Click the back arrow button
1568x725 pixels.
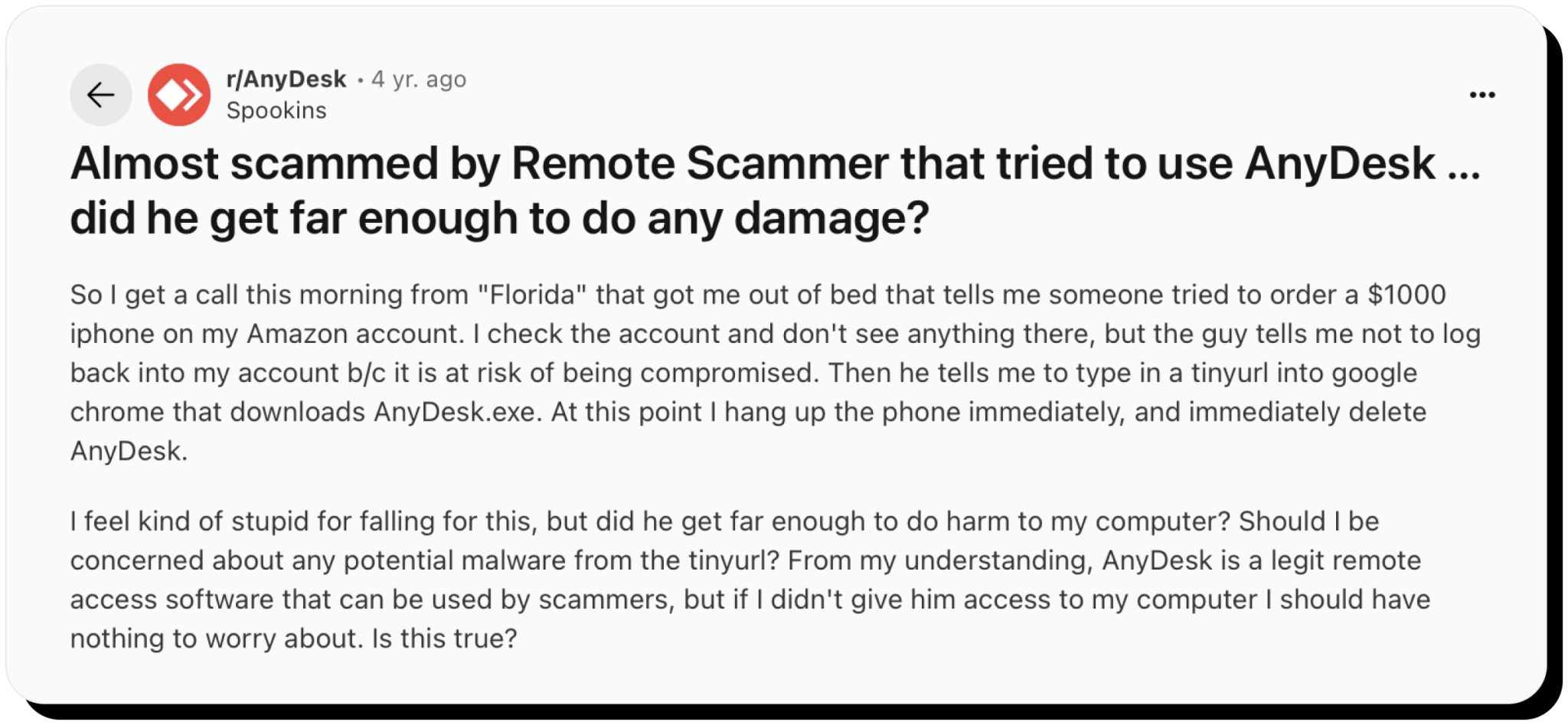coord(100,95)
